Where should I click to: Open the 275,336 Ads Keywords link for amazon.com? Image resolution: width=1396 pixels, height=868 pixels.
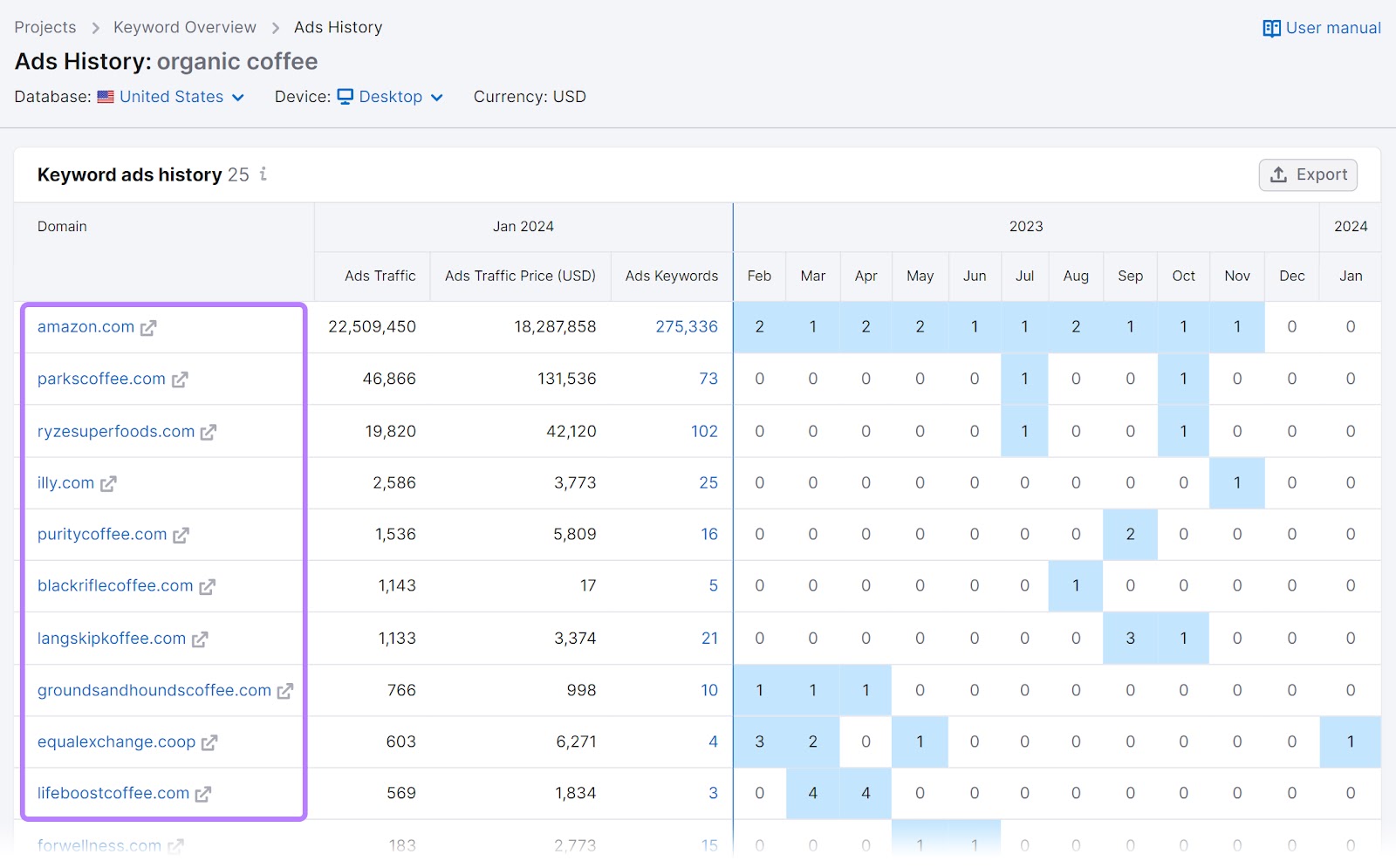688,327
